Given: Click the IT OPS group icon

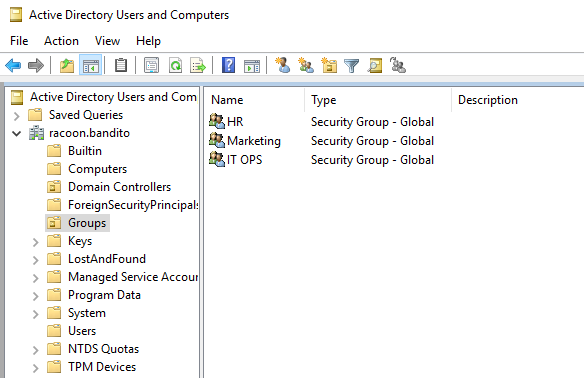Looking at the screenshot, I should click(x=217, y=159).
